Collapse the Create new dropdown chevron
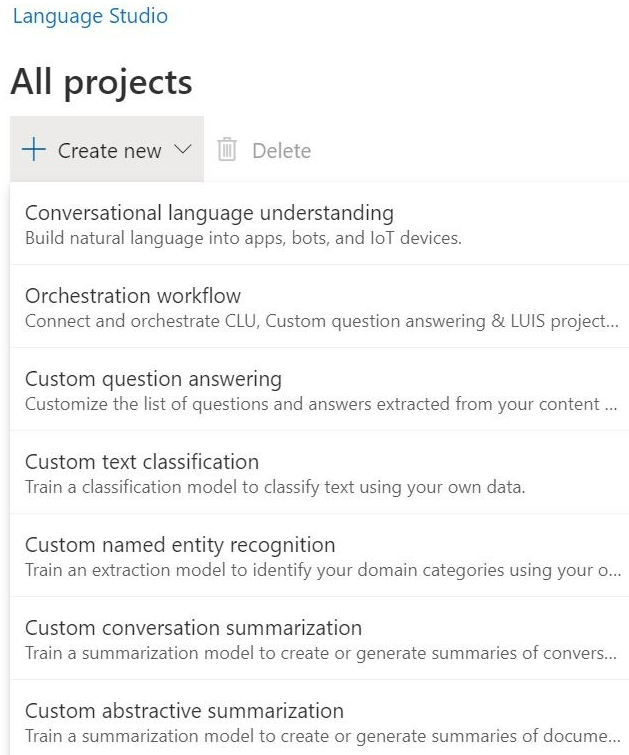Viewport: 629px width, 755px height. click(x=182, y=150)
